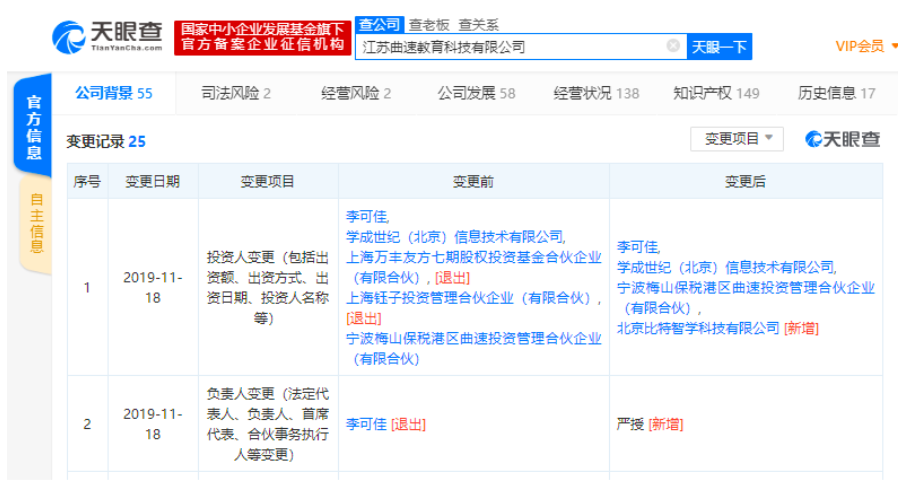Click the red 国家中小企业发展基金旗下 banner
898x482 pixels.
263,38
